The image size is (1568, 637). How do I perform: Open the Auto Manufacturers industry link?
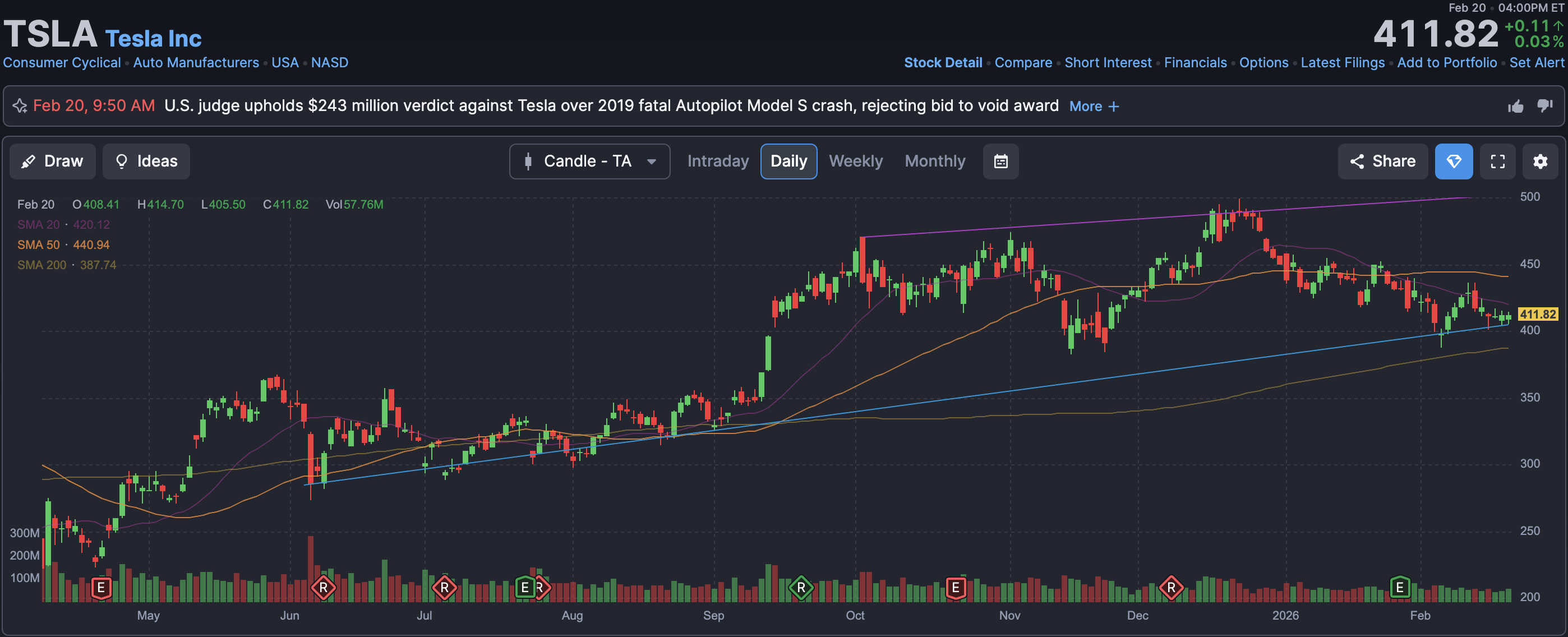tap(196, 63)
